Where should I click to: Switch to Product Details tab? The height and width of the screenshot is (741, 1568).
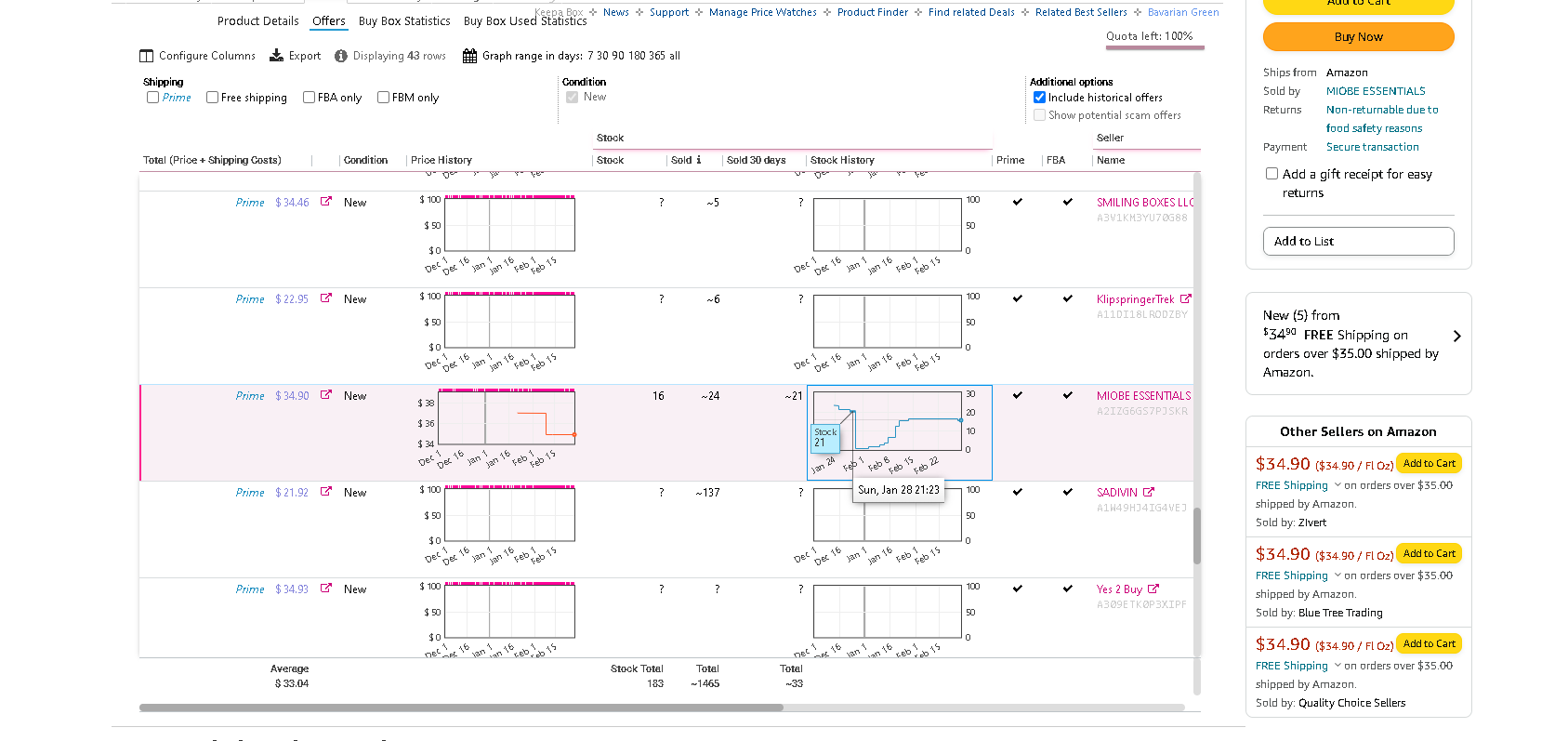(258, 20)
